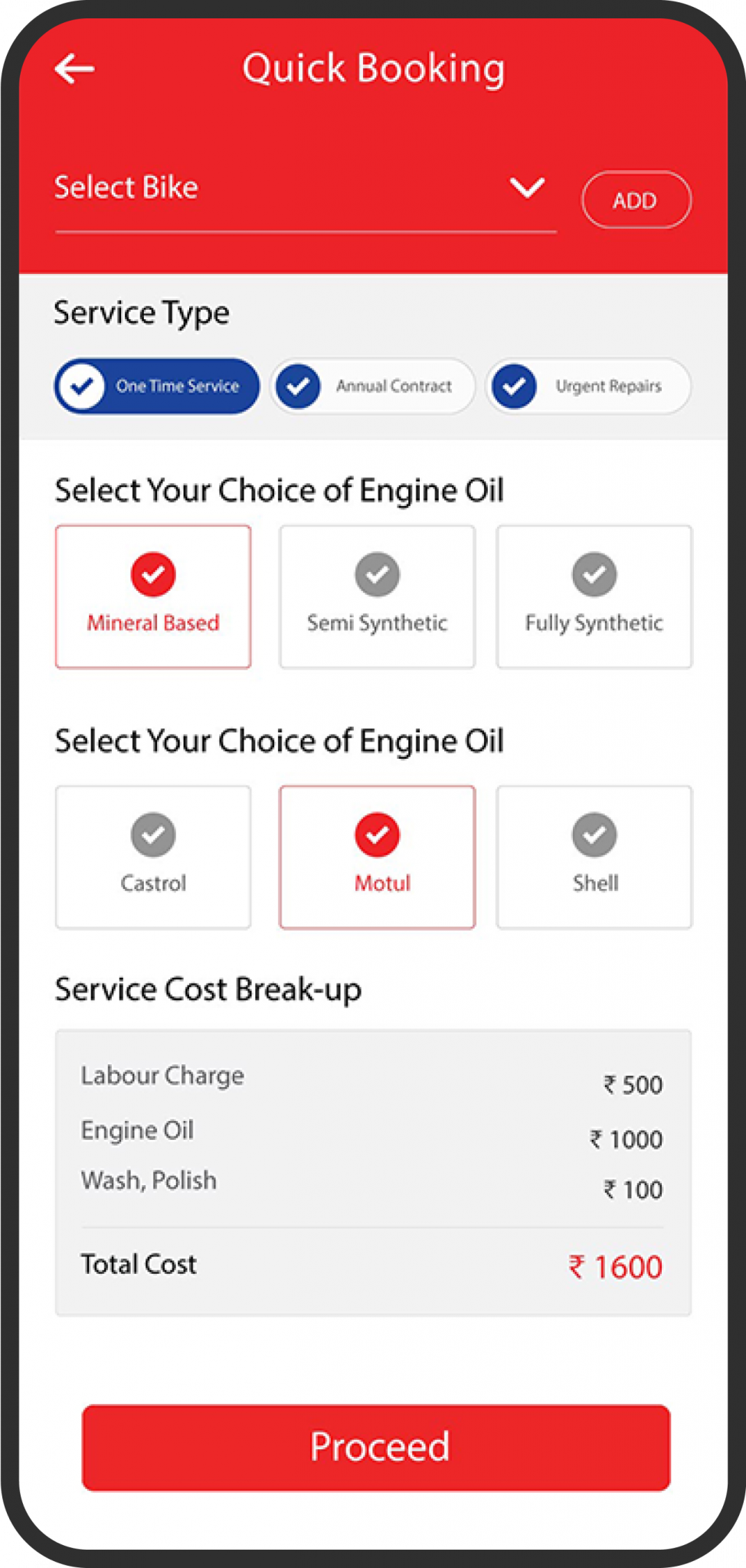Click the Urgent Repairs blue check icon

pos(514,386)
